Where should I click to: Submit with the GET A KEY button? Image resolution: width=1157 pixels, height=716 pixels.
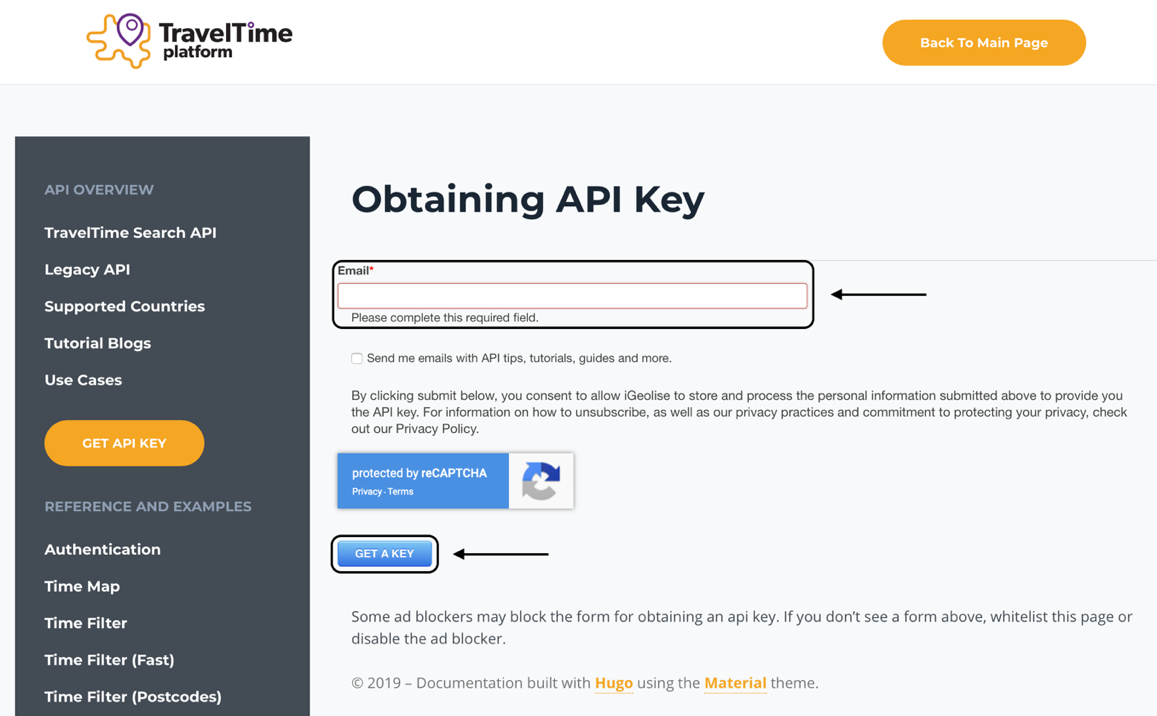(x=384, y=554)
